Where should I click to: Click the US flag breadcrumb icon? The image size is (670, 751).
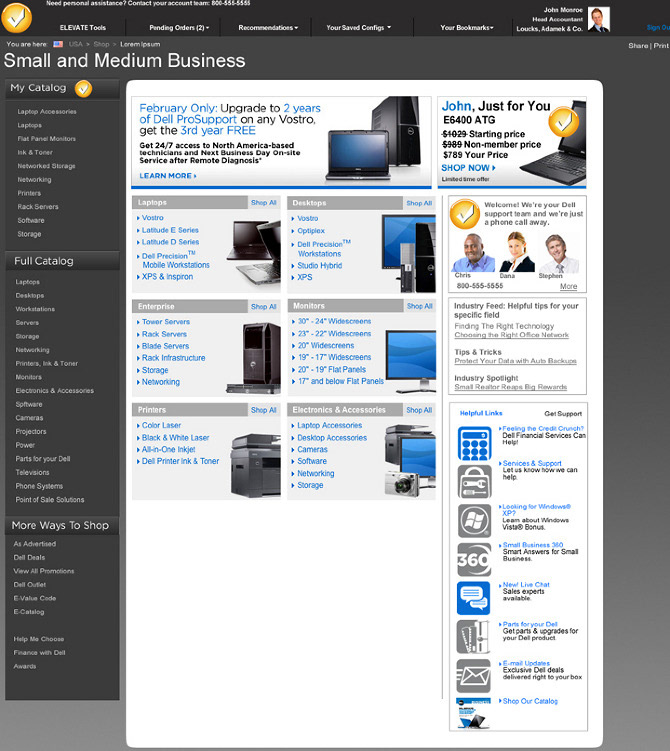tap(58, 44)
